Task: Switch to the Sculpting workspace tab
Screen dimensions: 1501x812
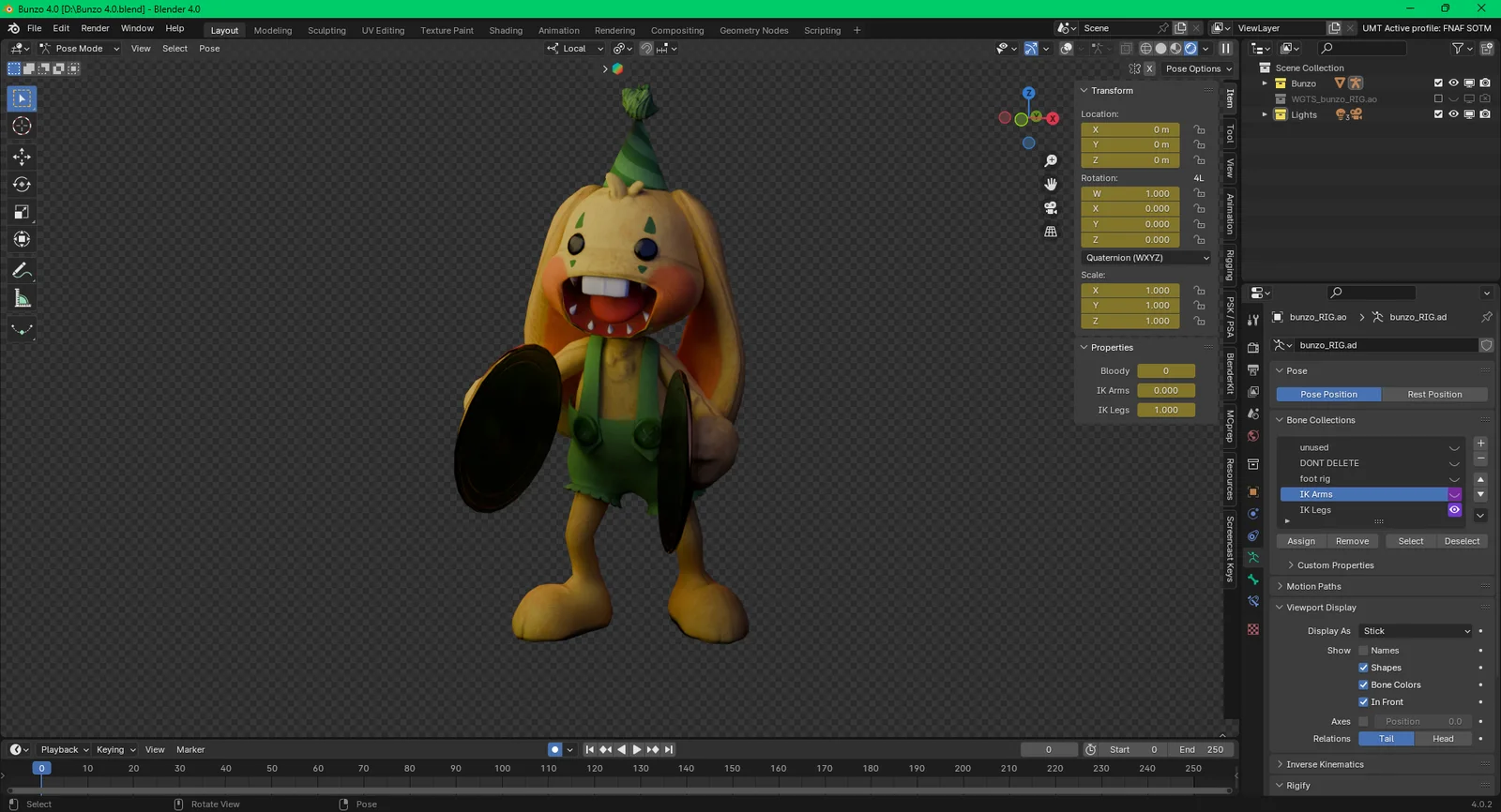Action: pyautogui.click(x=326, y=30)
